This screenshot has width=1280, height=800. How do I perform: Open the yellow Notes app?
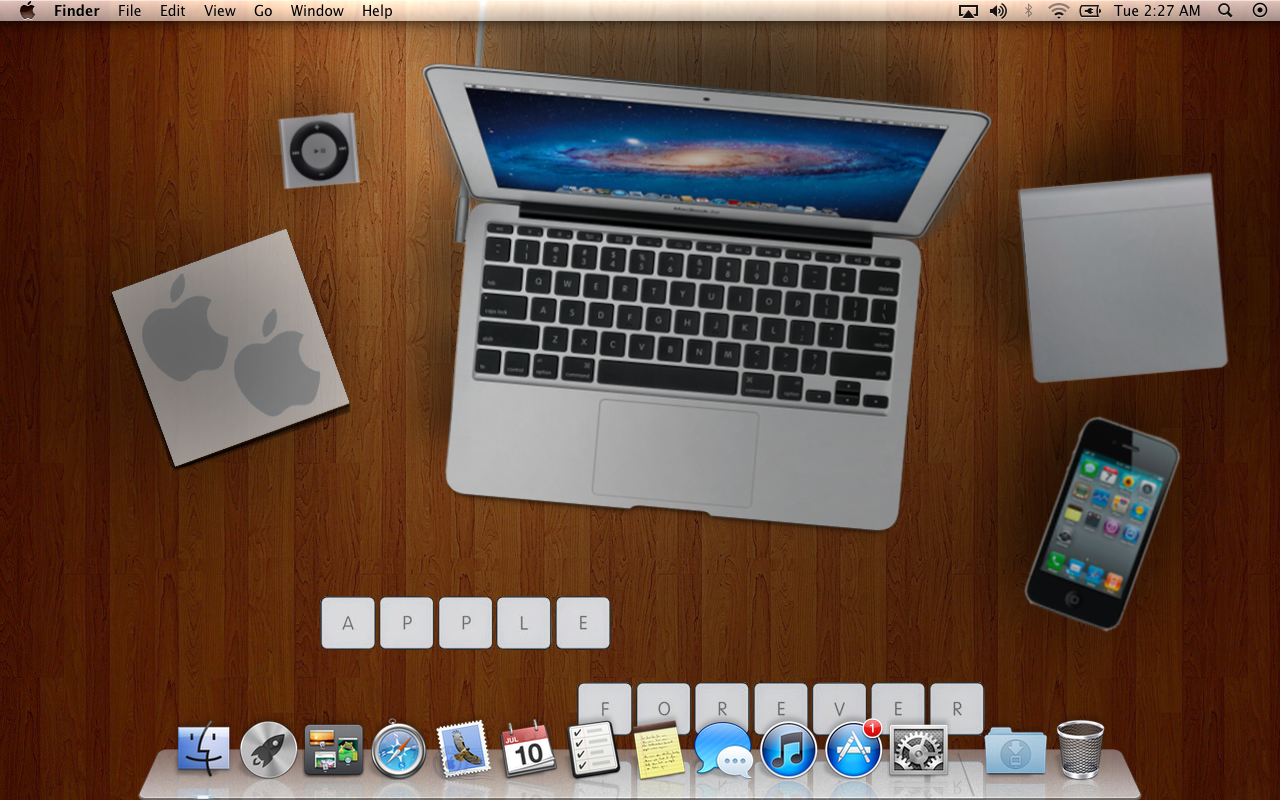tap(659, 750)
